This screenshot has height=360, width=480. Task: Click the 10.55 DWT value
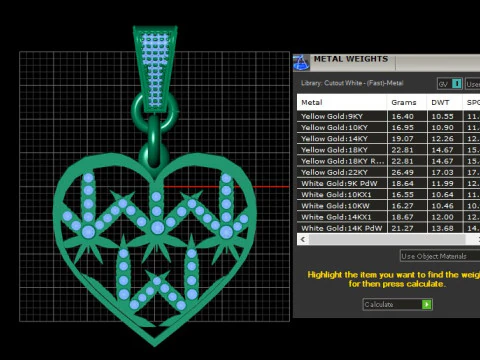pyautogui.click(x=442, y=116)
